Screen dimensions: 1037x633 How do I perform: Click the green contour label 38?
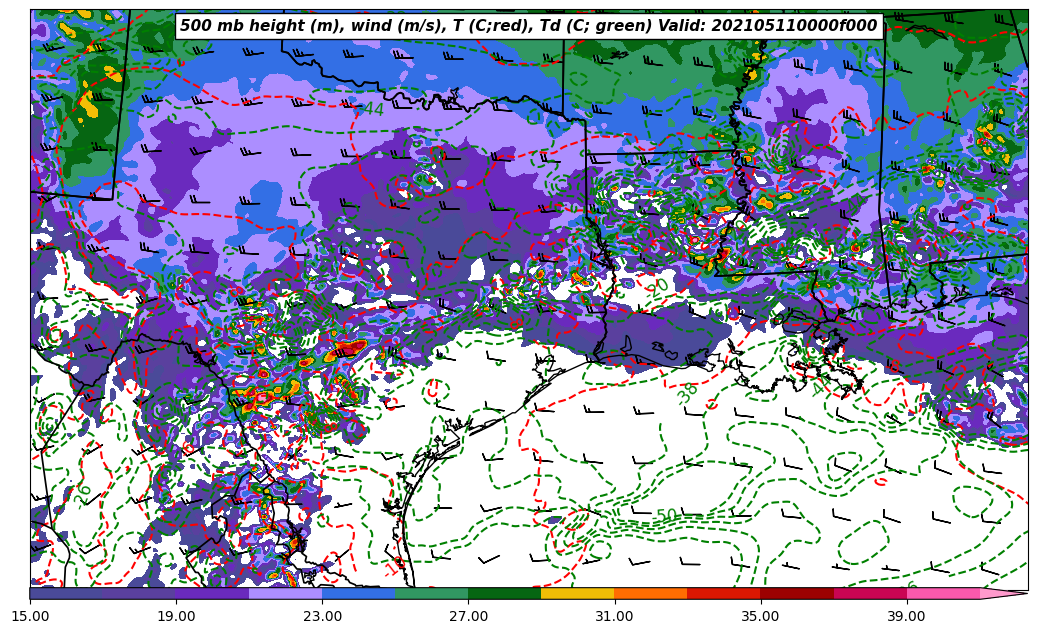click(687, 393)
